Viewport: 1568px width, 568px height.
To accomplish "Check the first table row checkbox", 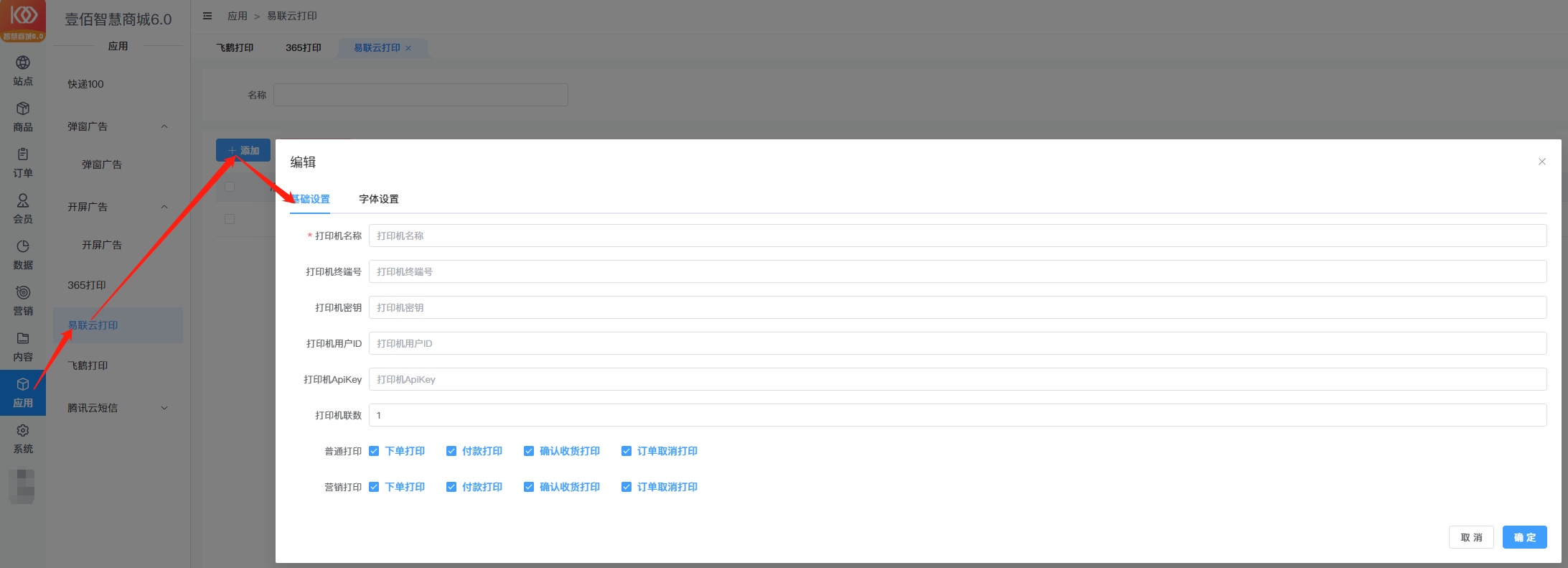I will (x=230, y=219).
